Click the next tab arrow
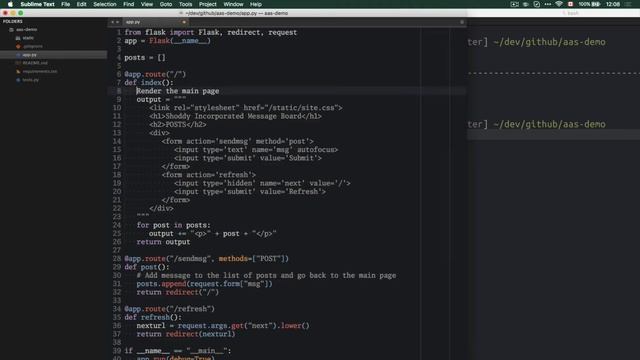The height and width of the screenshot is (360, 640). [x=118, y=22]
